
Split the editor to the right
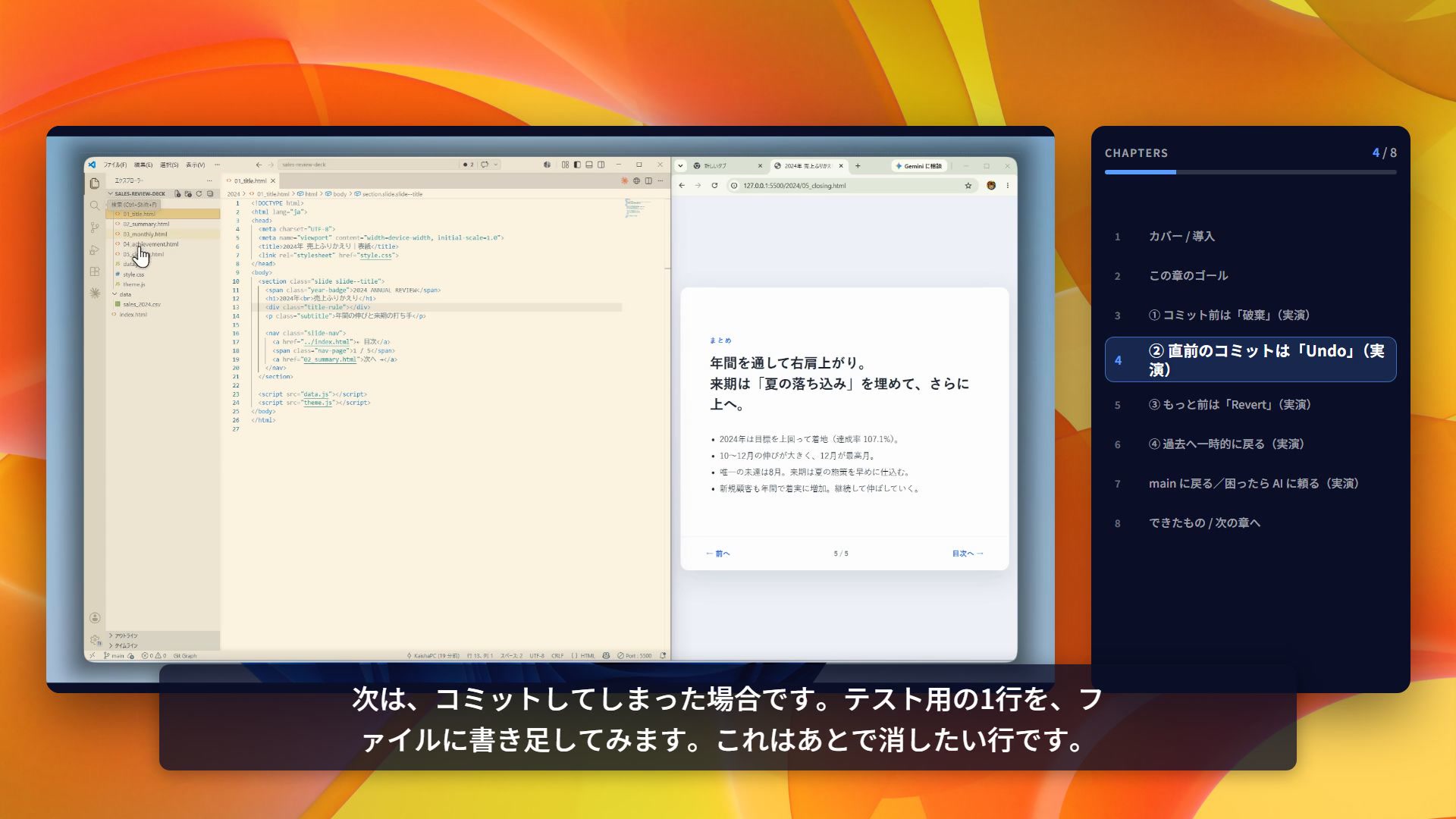[648, 180]
